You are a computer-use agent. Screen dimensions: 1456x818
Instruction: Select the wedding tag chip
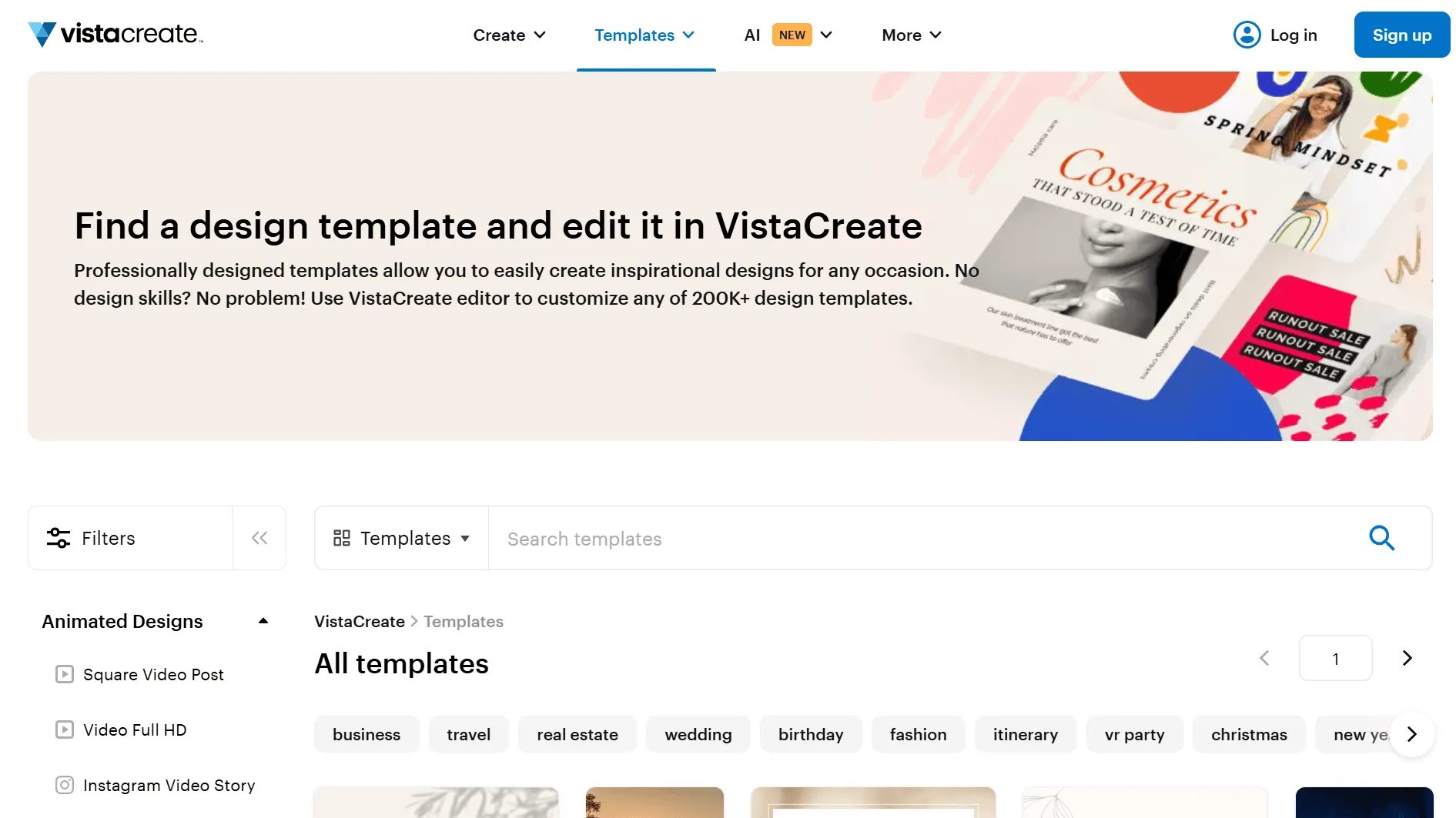(x=698, y=734)
